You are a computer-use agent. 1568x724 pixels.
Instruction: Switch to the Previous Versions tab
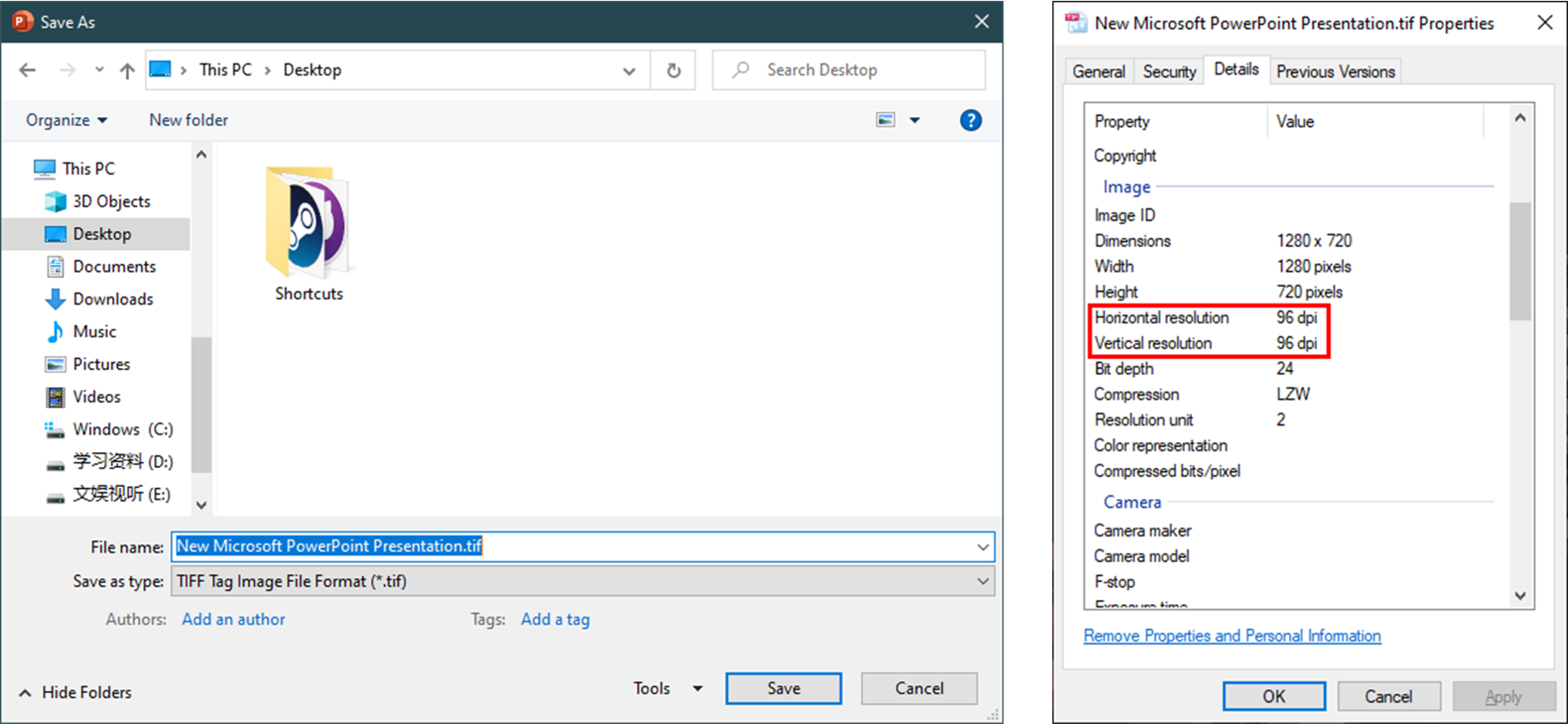click(x=1335, y=72)
